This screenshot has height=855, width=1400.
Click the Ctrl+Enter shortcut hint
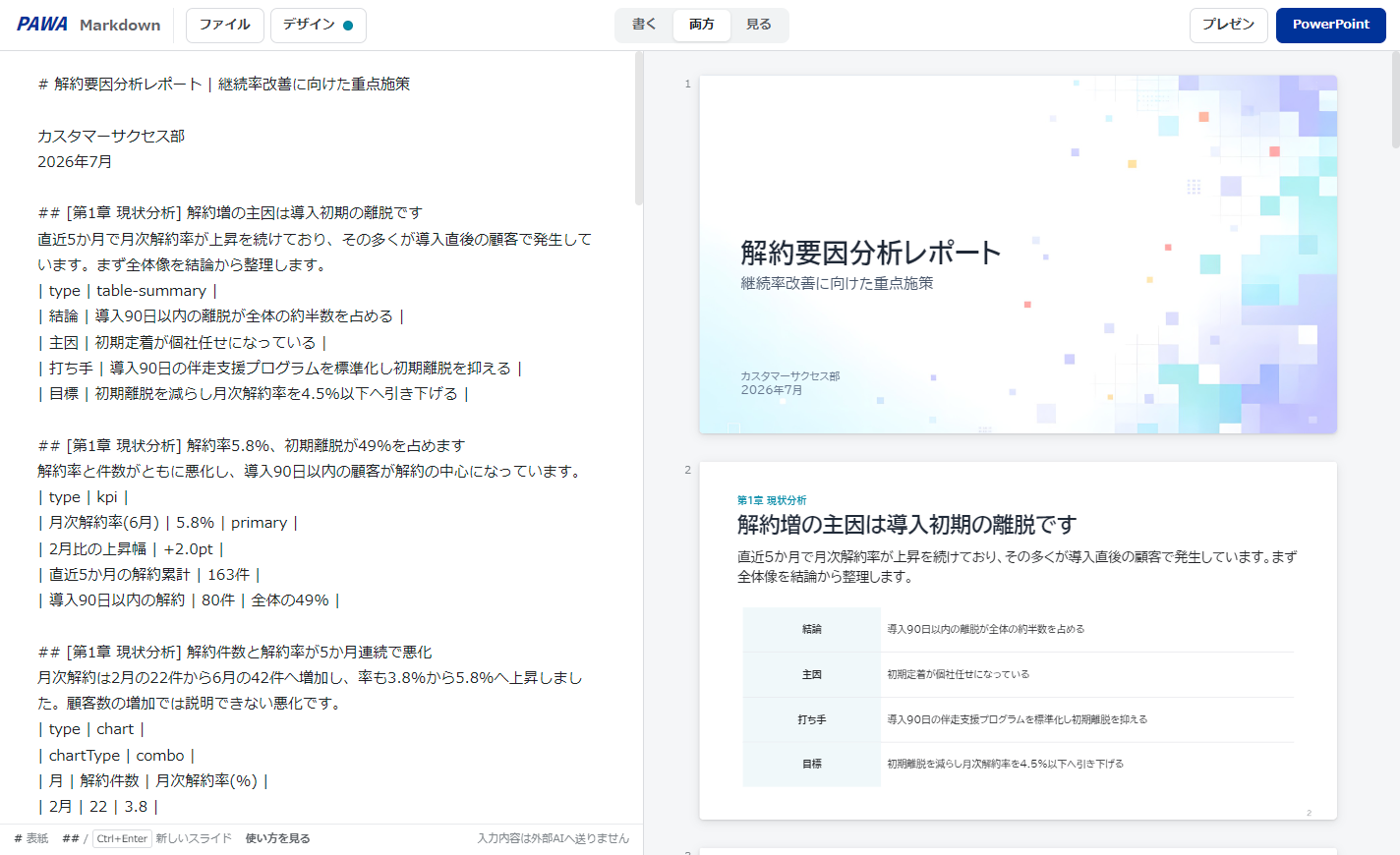pyautogui.click(x=123, y=838)
